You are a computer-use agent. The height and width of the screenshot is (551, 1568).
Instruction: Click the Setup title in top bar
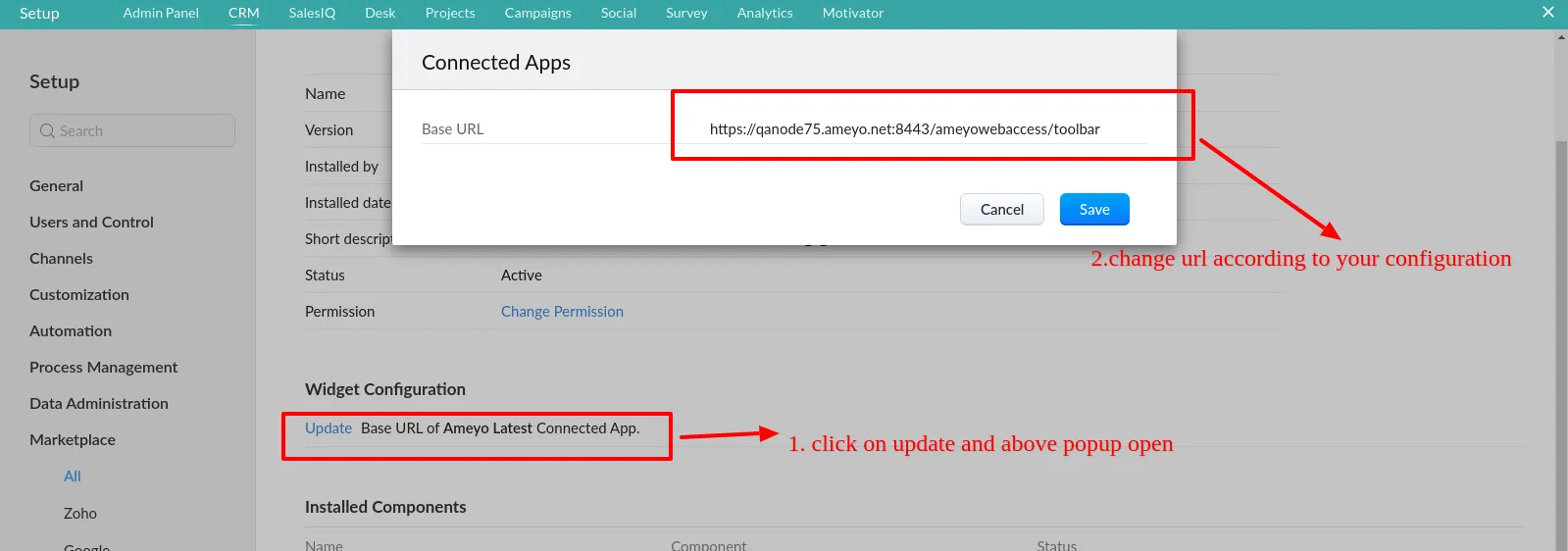click(39, 13)
